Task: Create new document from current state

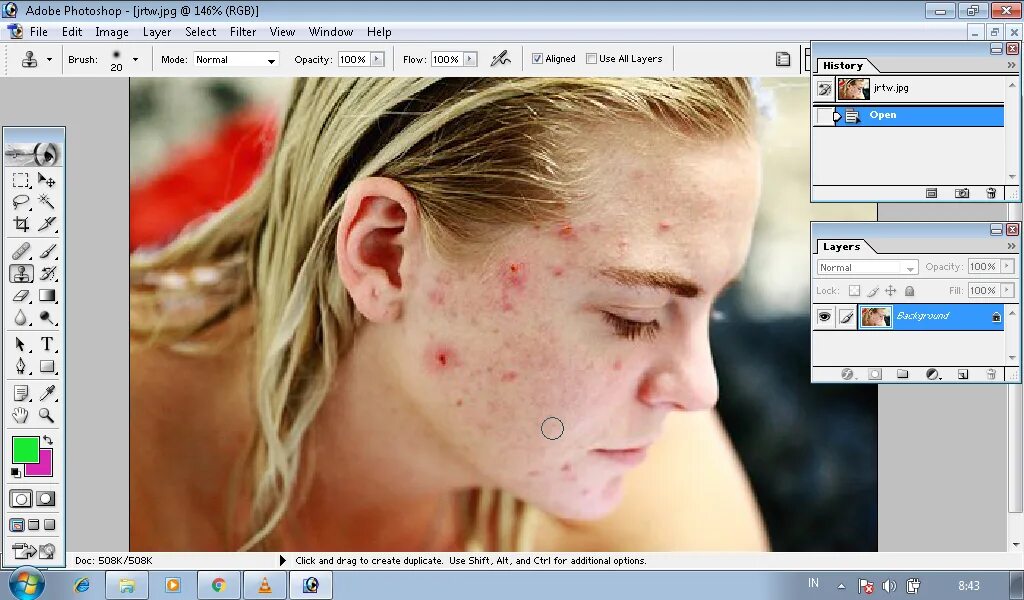Action: [x=932, y=193]
